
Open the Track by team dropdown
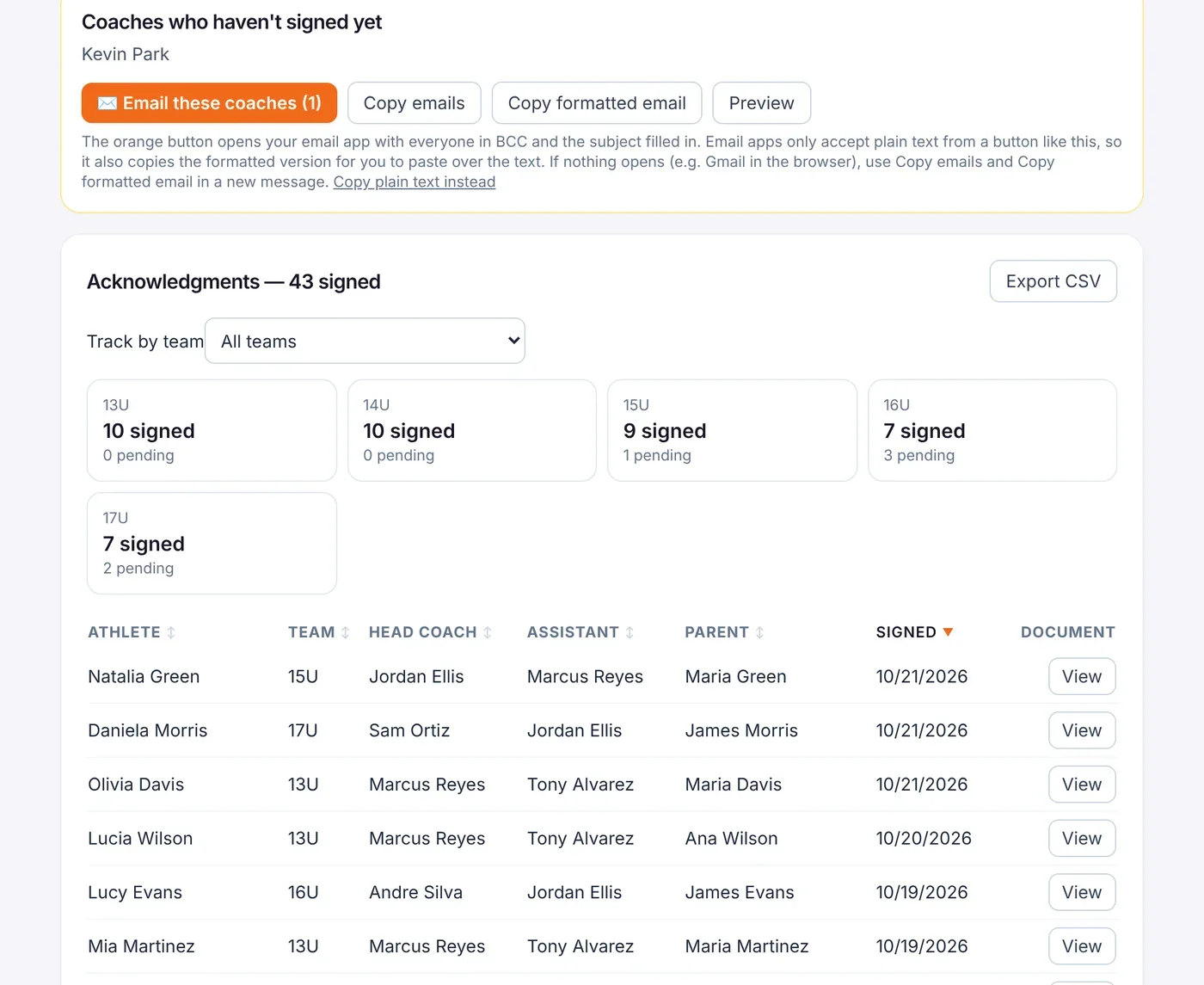click(x=365, y=341)
